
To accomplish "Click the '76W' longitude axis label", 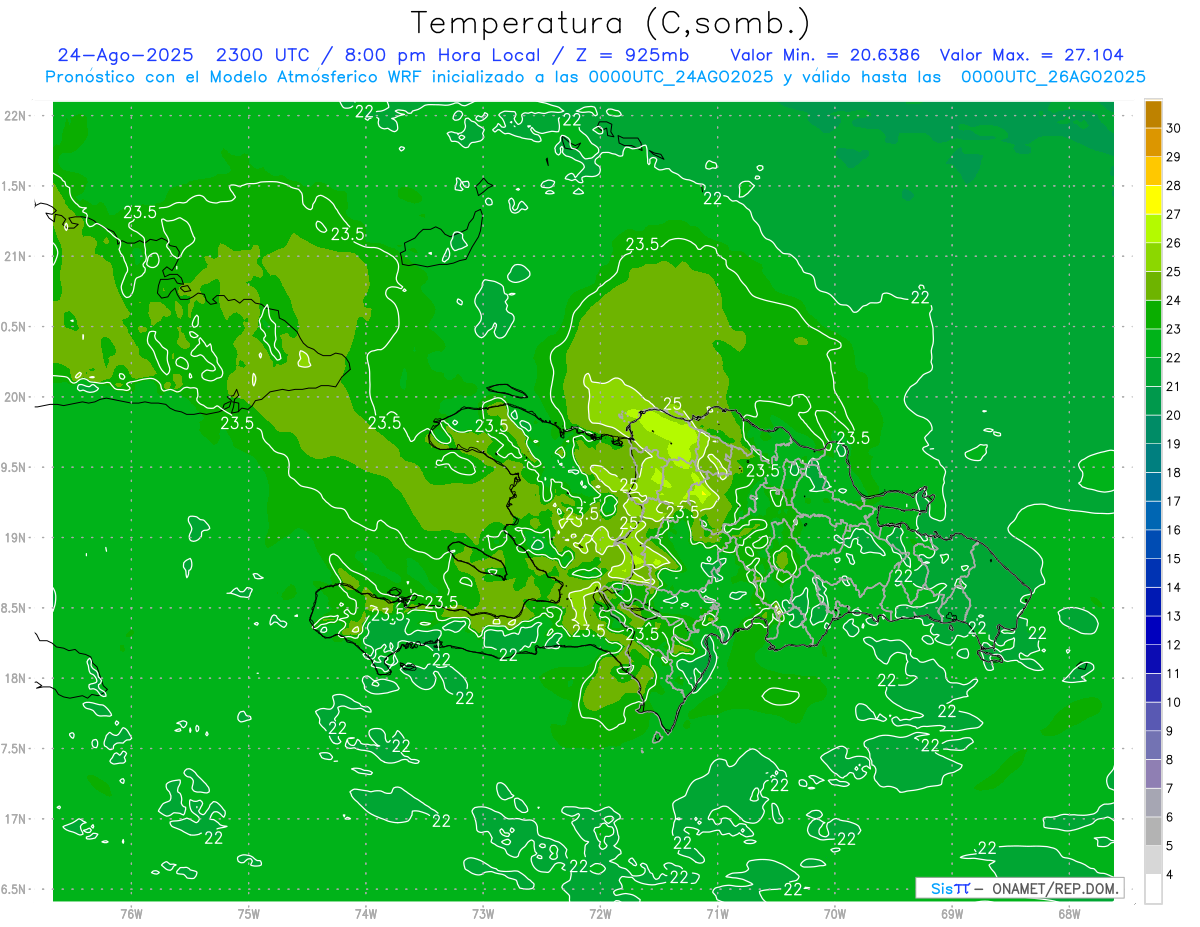I will tap(131, 914).
